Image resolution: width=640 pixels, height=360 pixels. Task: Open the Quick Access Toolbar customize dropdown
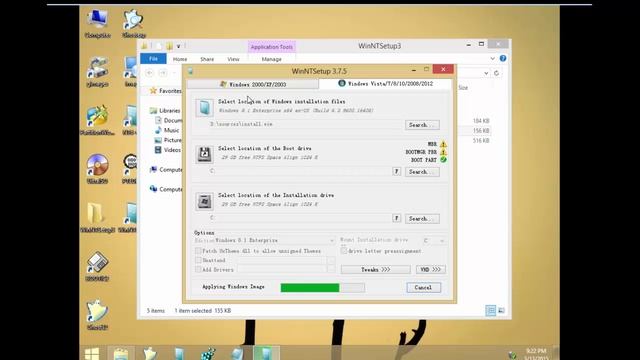click(179, 46)
